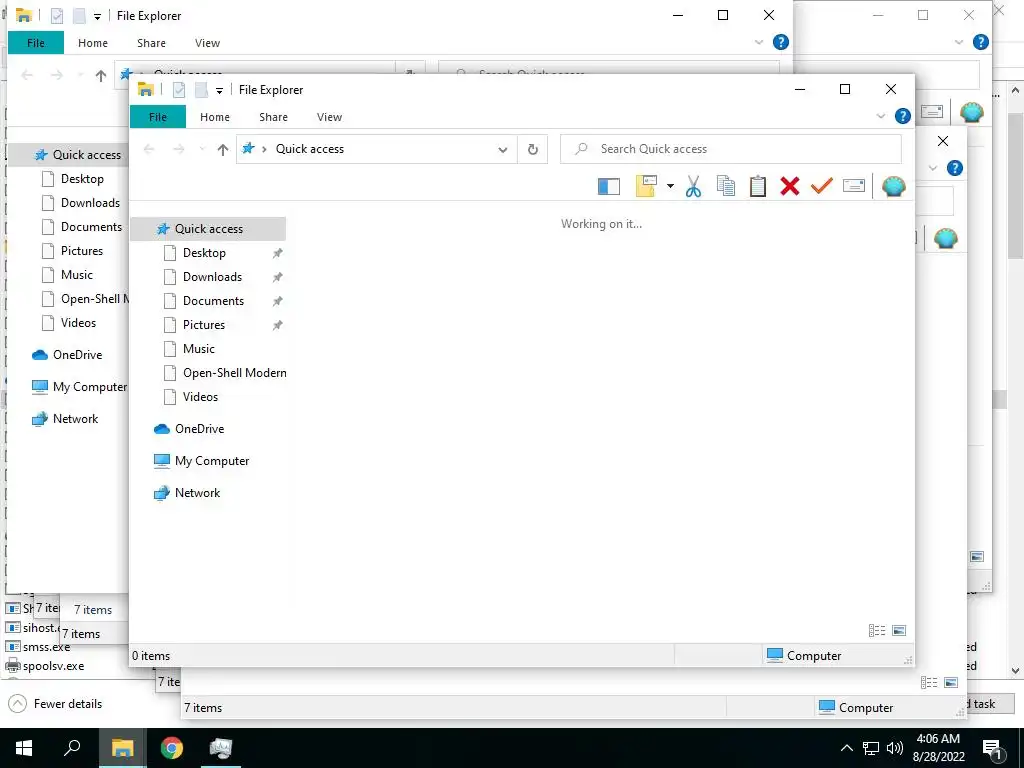Screen dimensions: 1024x768
Task: Open Google Chrome from the taskbar
Action: tap(172, 748)
